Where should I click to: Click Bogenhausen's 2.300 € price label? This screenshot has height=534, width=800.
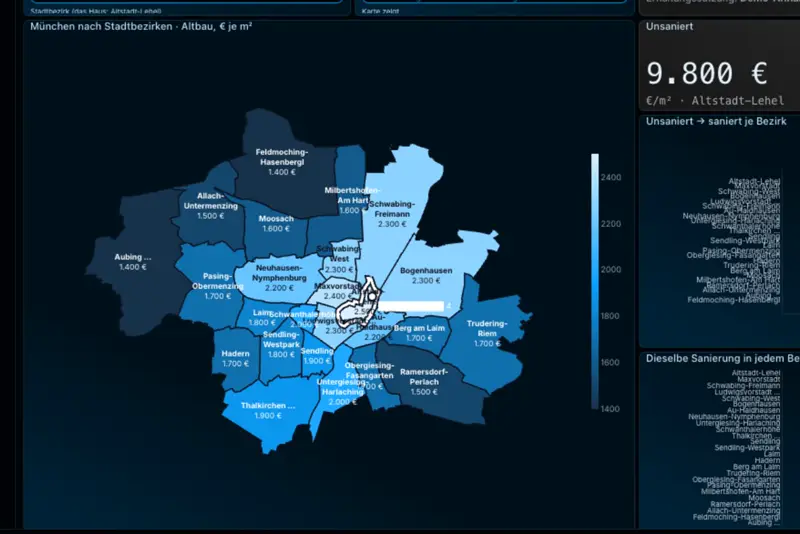click(427, 281)
